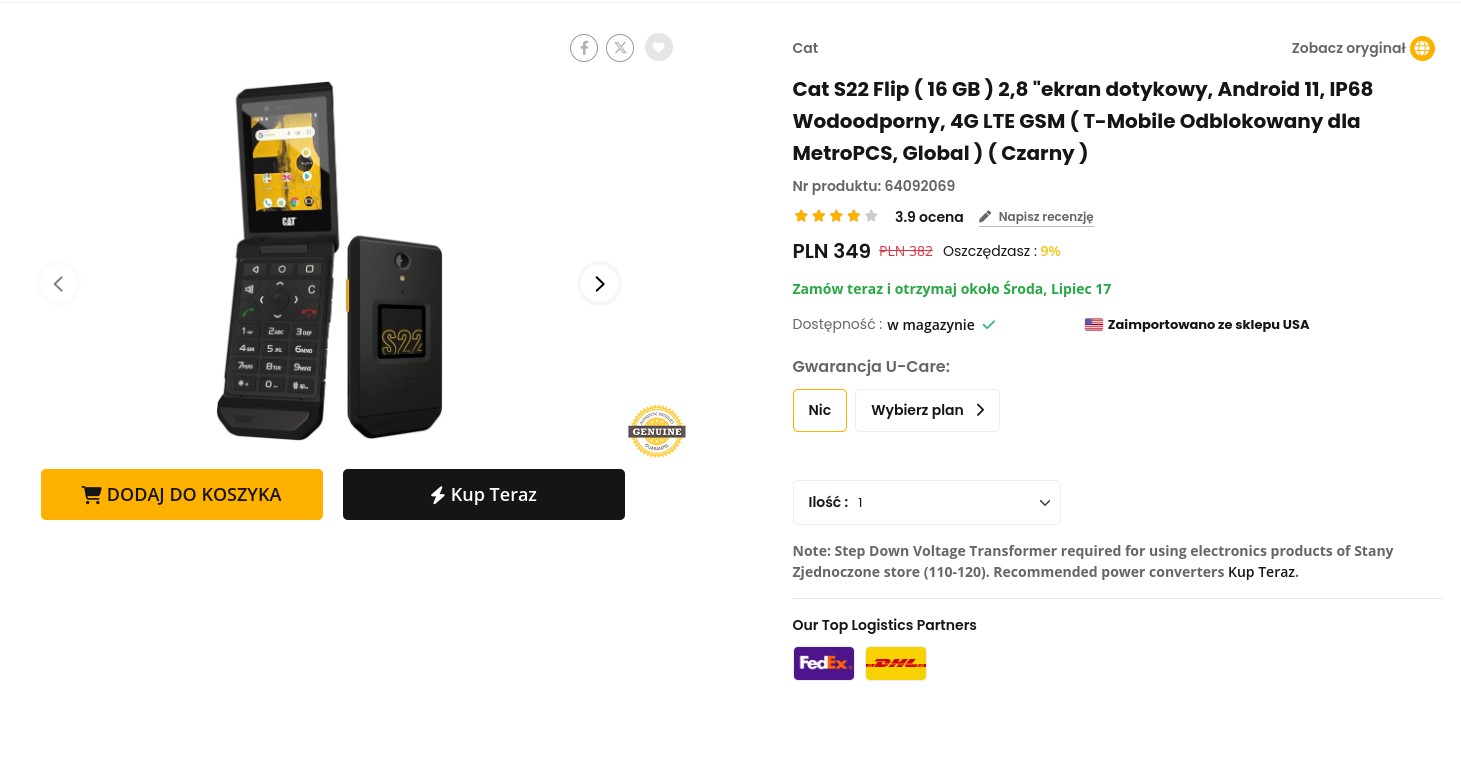Show previous product image arrow
Viewport: 1461px width, 768px height.
tap(59, 284)
